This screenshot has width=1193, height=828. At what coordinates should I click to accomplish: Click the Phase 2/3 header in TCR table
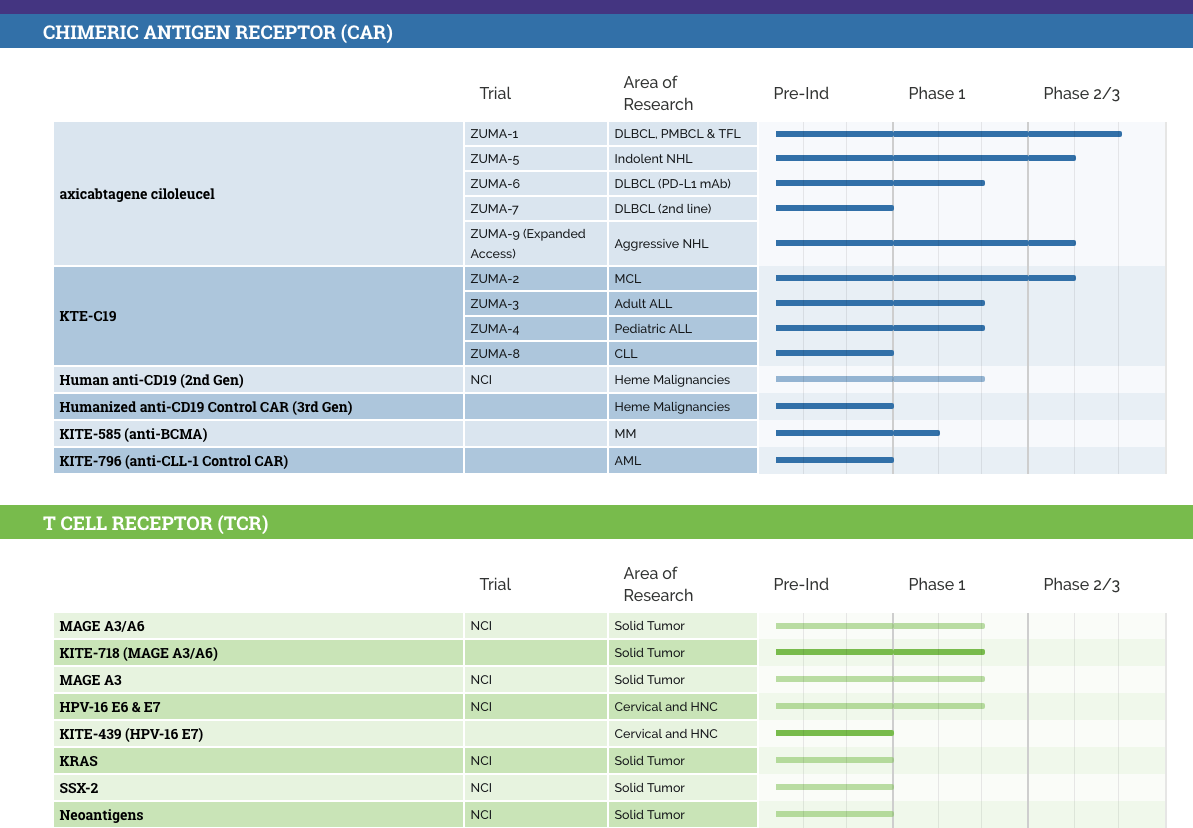tap(1081, 584)
